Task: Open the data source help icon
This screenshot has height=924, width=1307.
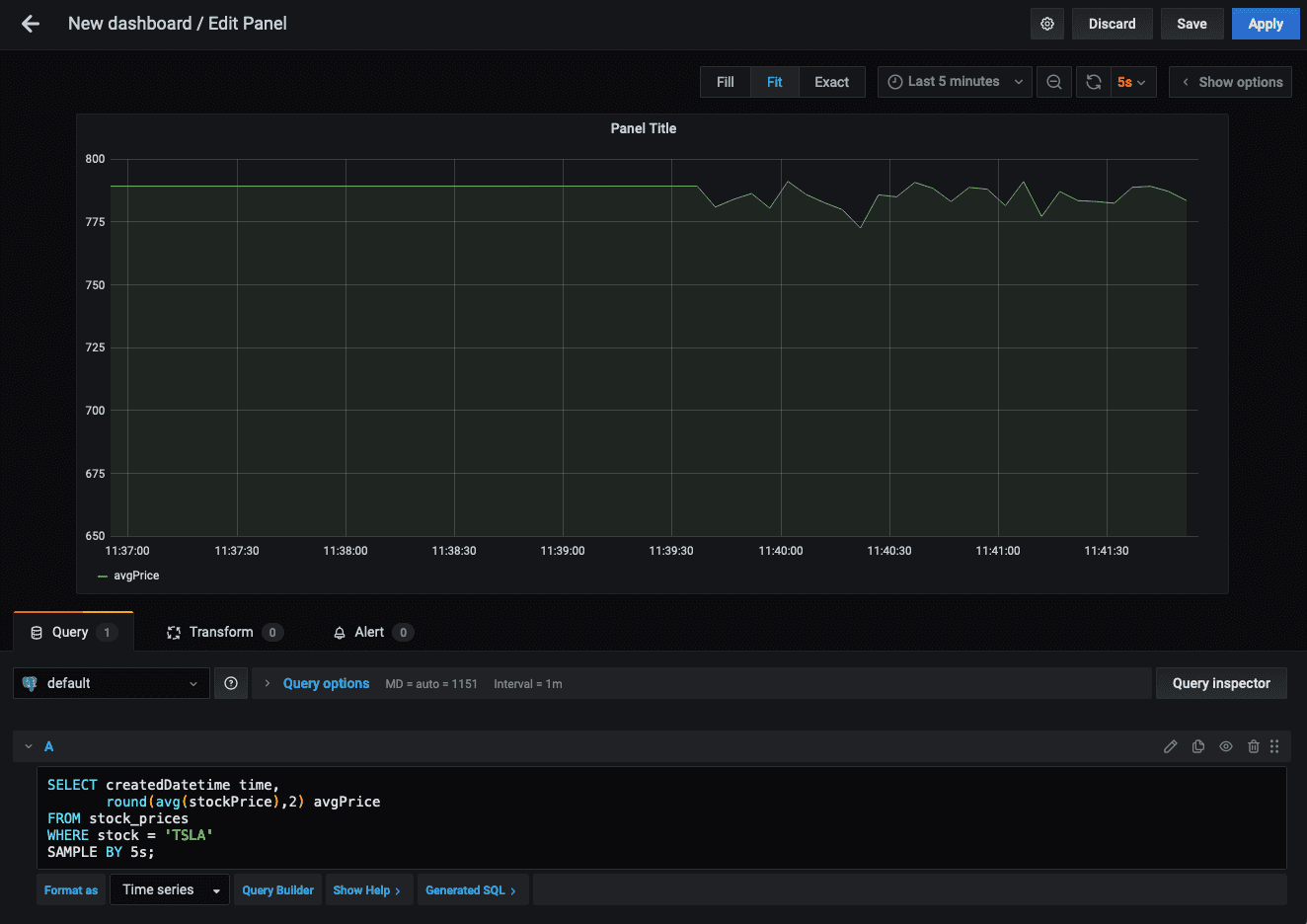Action: pyautogui.click(x=231, y=683)
